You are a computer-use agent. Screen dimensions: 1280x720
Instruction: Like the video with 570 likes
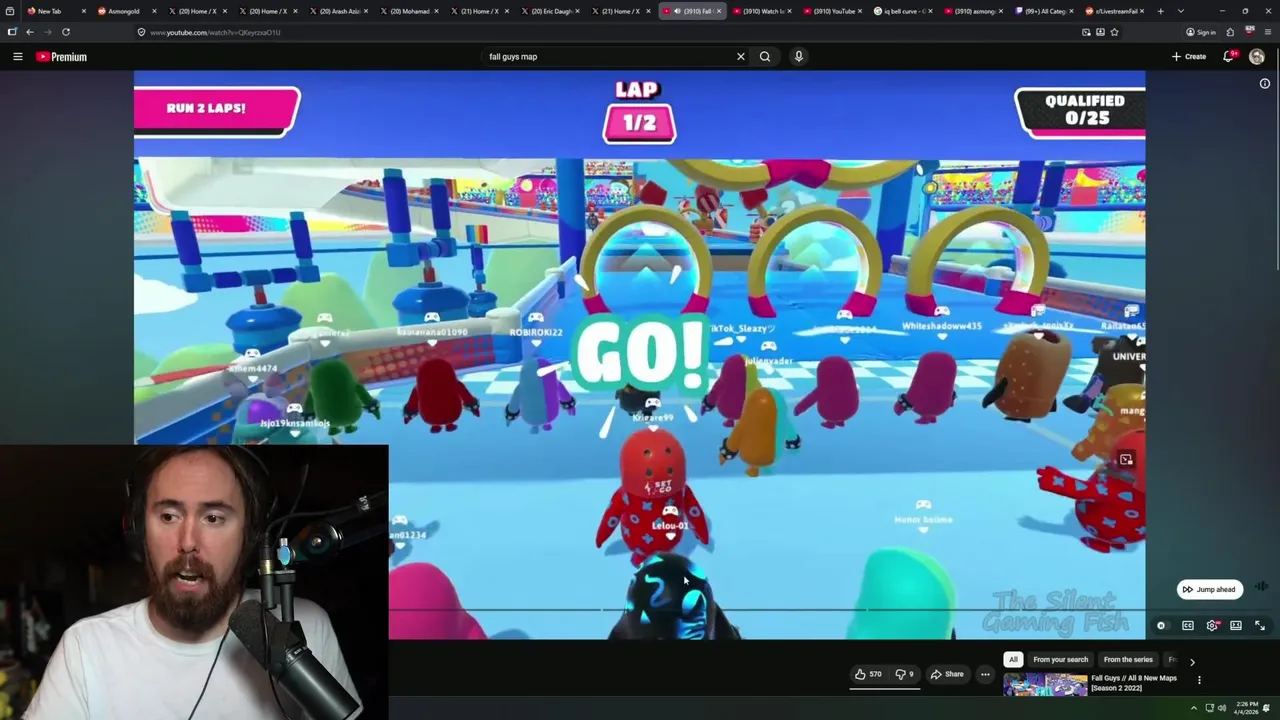[x=867, y=674]
